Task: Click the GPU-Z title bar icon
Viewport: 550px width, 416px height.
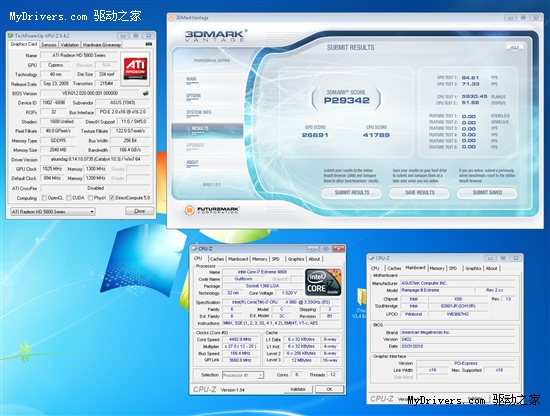Action: 11,36
